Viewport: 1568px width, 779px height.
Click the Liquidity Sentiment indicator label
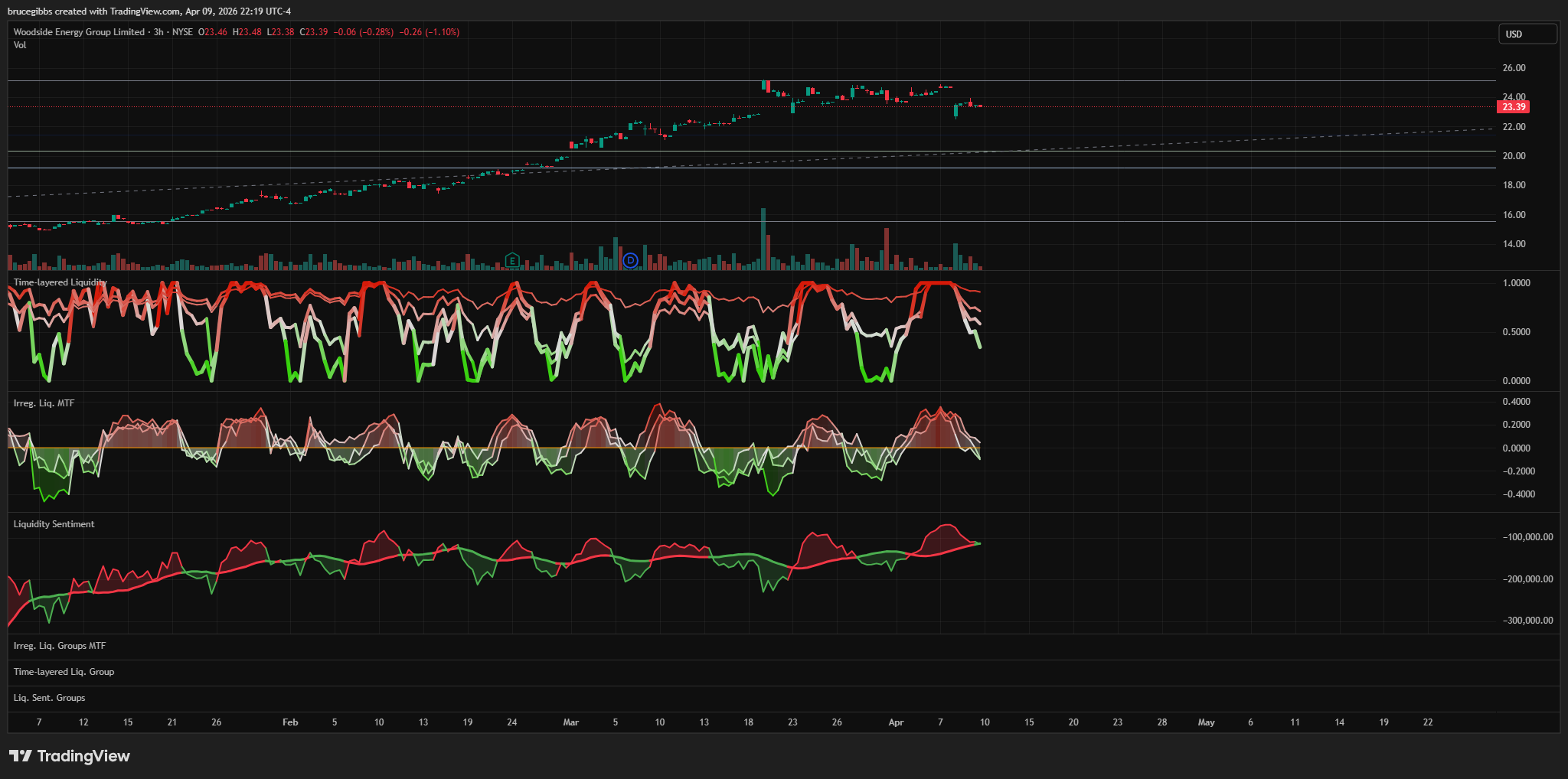coord(54,524)
